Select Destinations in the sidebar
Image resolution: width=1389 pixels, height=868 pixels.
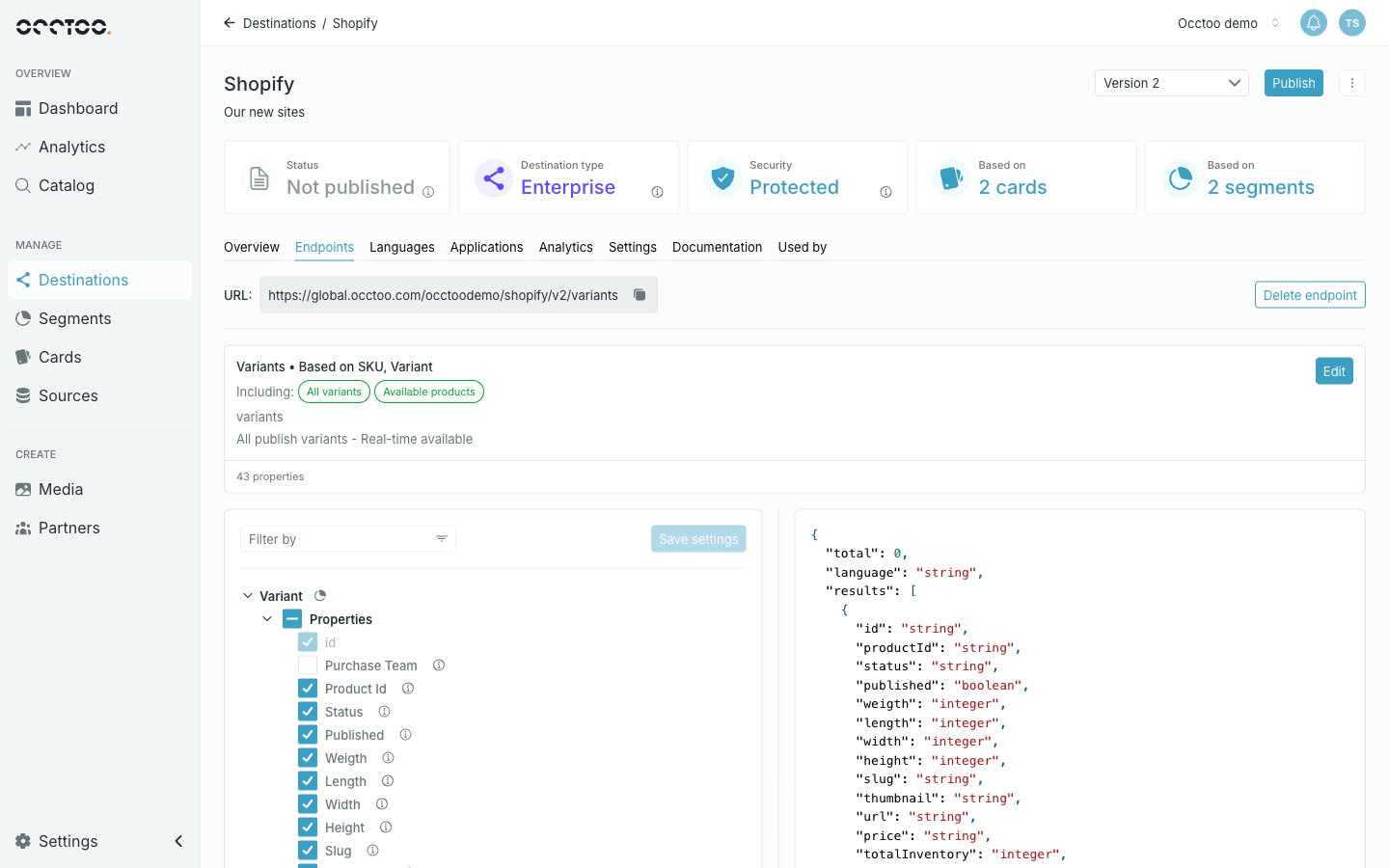click(x=99, y=280)
